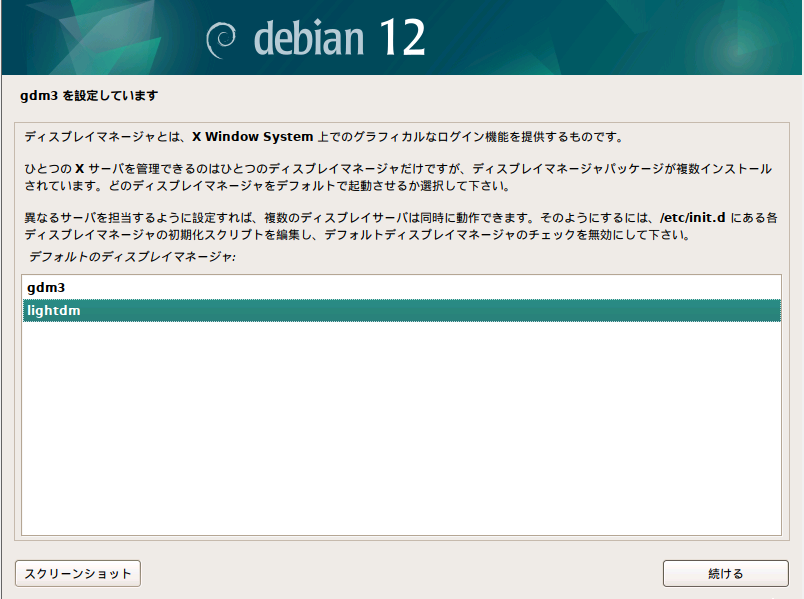Screen dimensions: 804x599
Task: Click the Debian swirl logo in banner
Action: [x=221, y=40]
